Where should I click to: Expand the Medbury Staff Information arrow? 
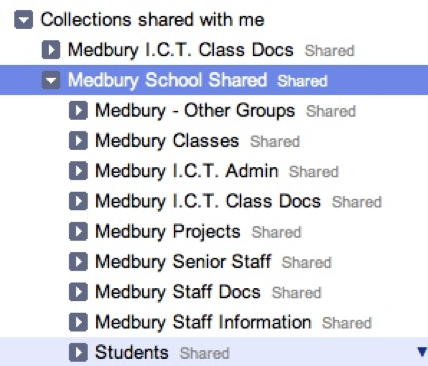click(x=78, y=322)
